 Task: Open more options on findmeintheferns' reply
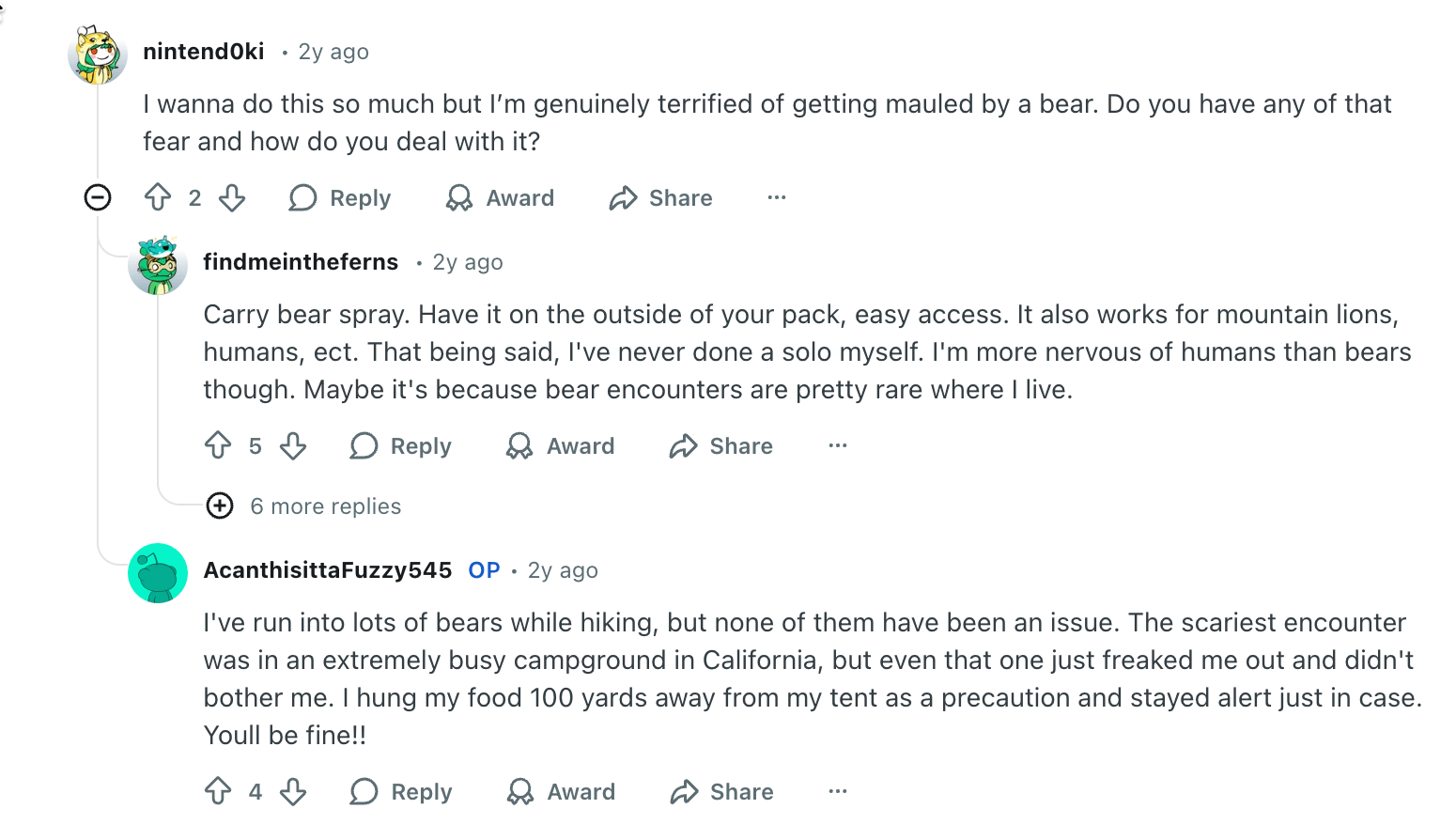pos(838,445)
